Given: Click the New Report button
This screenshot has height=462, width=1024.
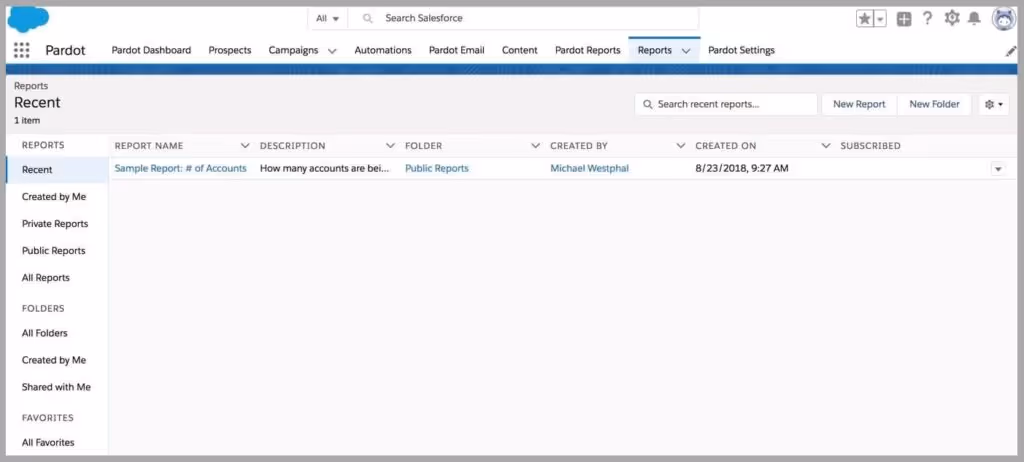Looking at the screenshot, I should pyautogui.click(x=859, y=105).
